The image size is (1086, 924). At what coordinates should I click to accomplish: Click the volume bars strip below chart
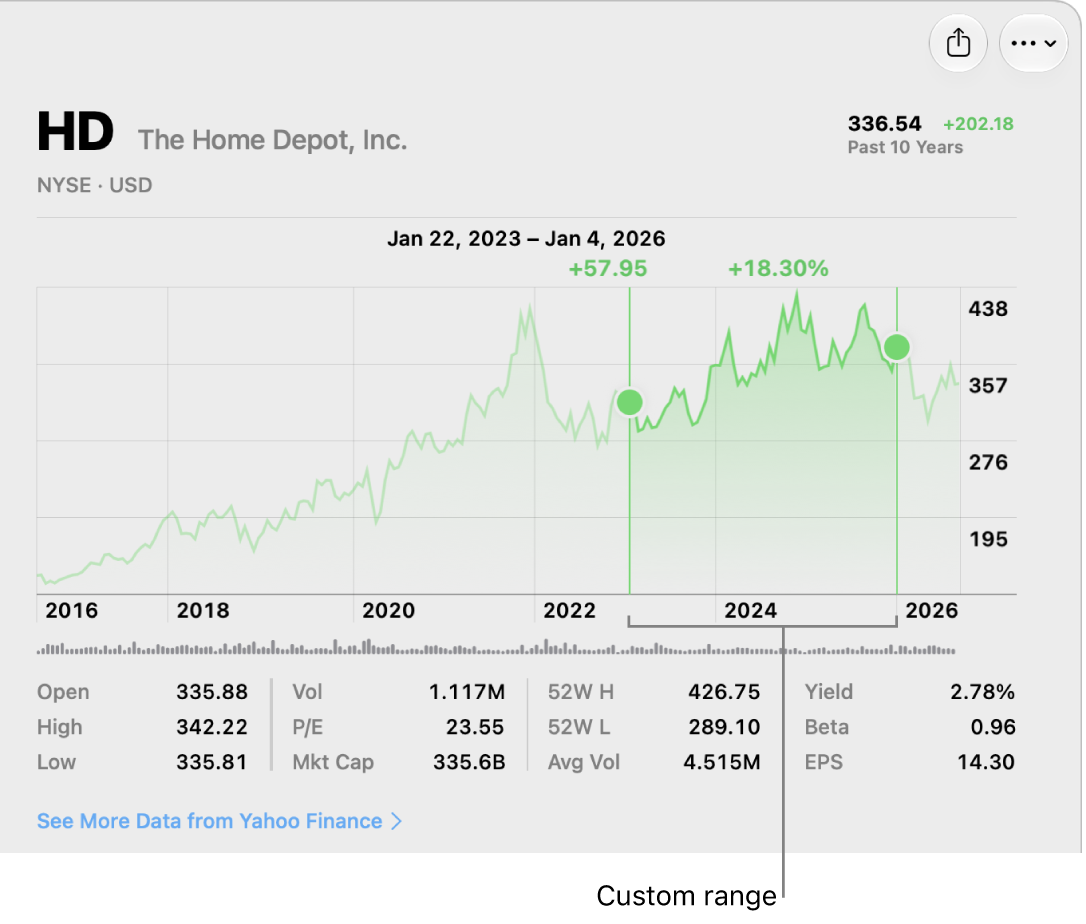[497, 648]
